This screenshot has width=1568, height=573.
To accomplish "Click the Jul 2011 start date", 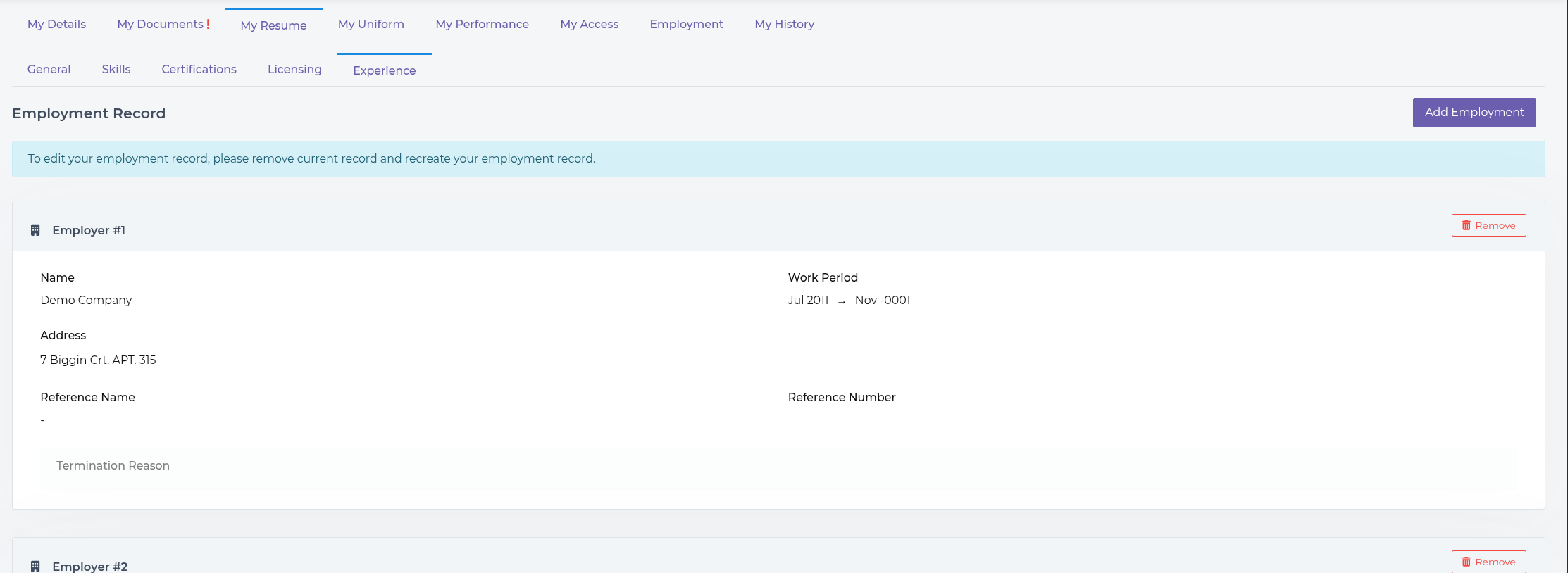I will pyautogui.click(x=808, y=300).
